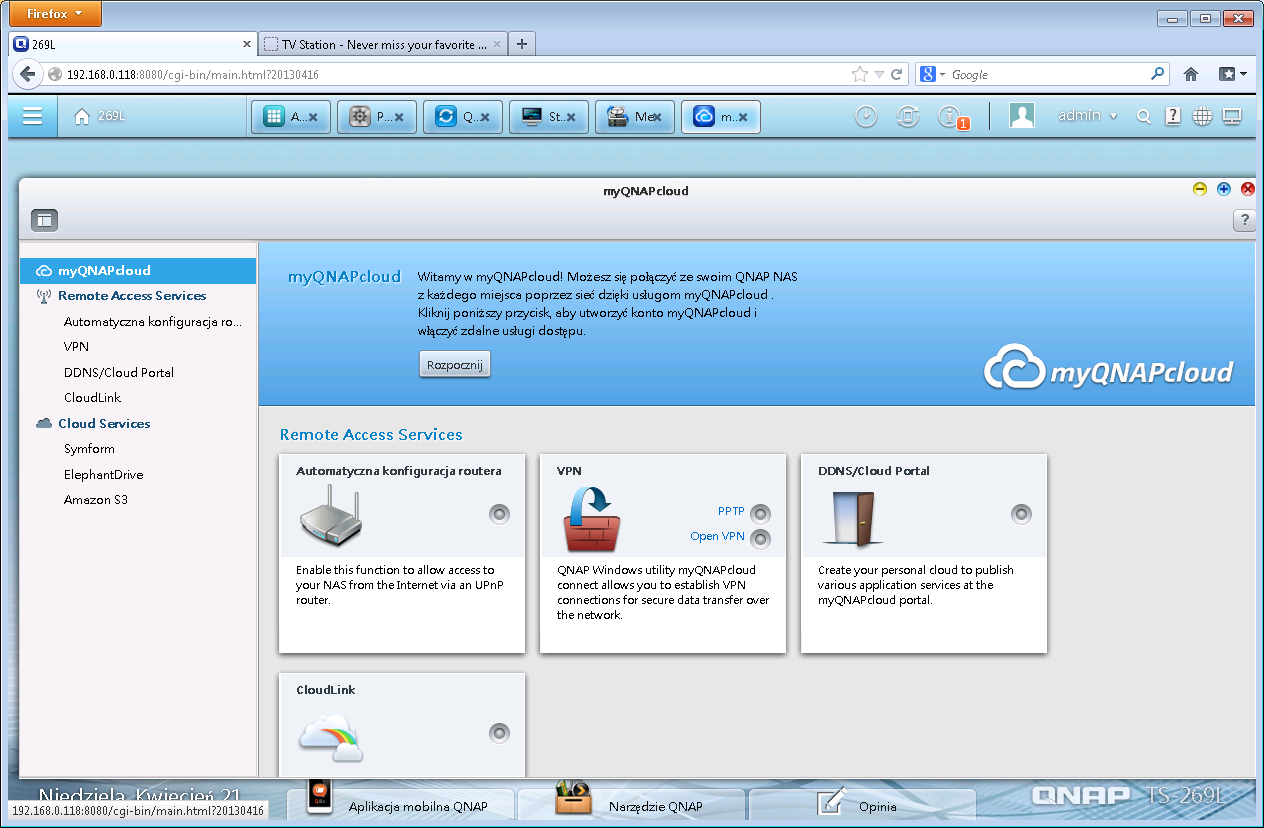The height and width of the screenshot is (828, 1264).
Task: Open Aplikacja mobilna QNAP at the bottom
Action: (400, 806)
